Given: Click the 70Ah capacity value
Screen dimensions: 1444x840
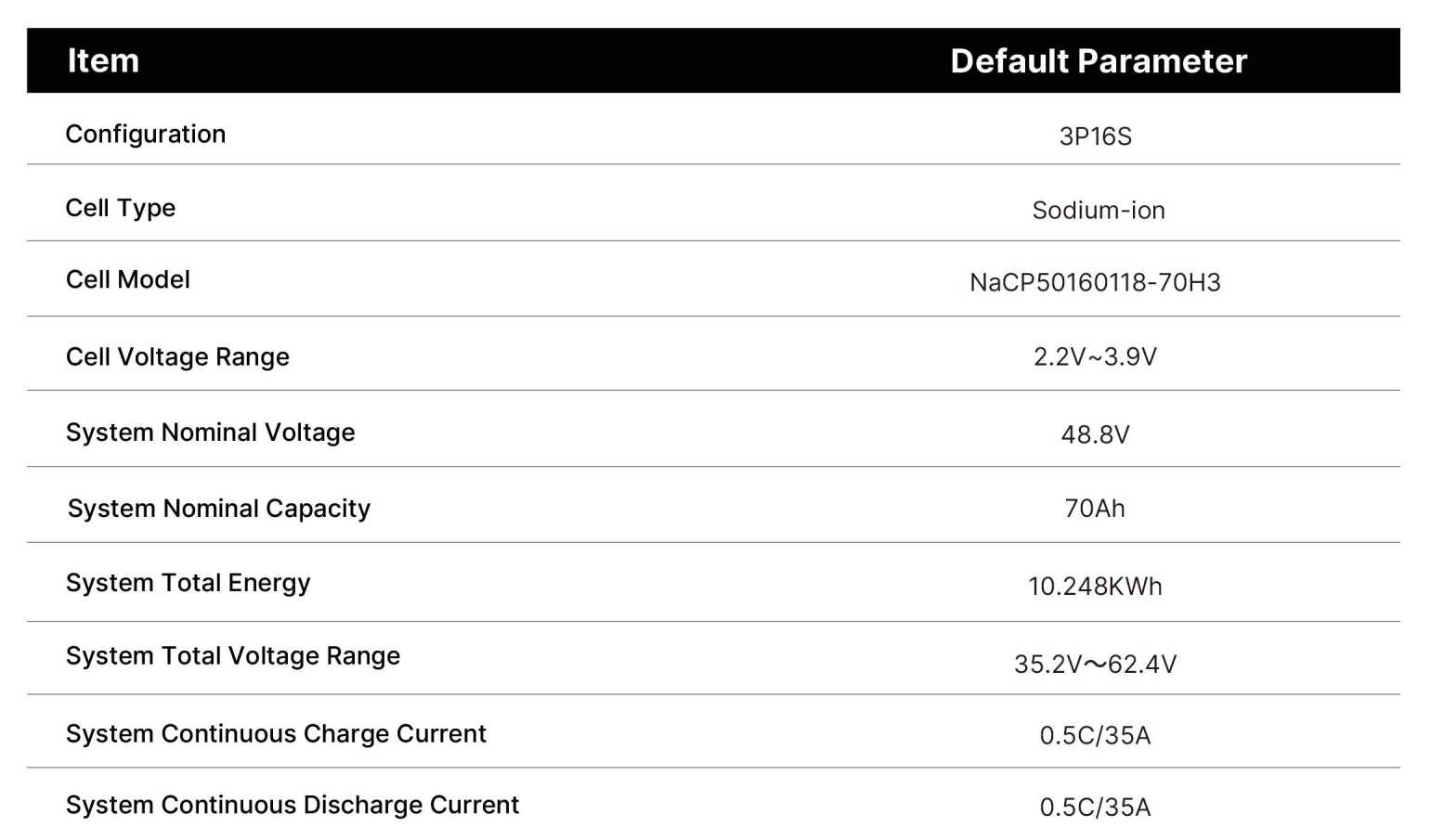Looking at the screenshot, I should 1095,509.
